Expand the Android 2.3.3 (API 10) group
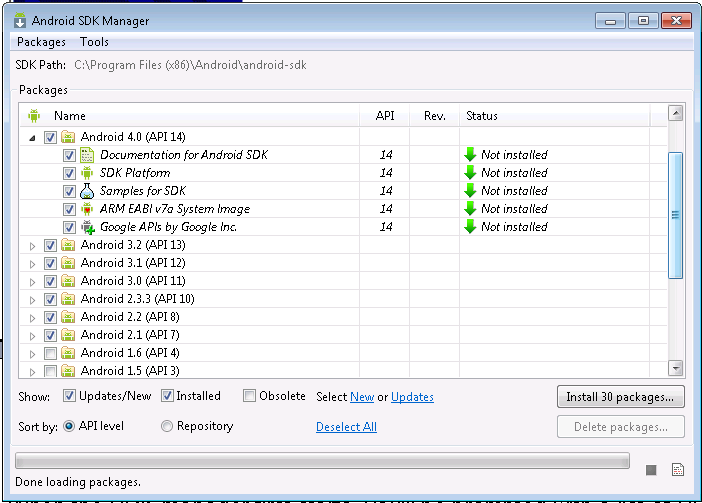The height and width of the screenshot is (503, 702). [32, 299]
